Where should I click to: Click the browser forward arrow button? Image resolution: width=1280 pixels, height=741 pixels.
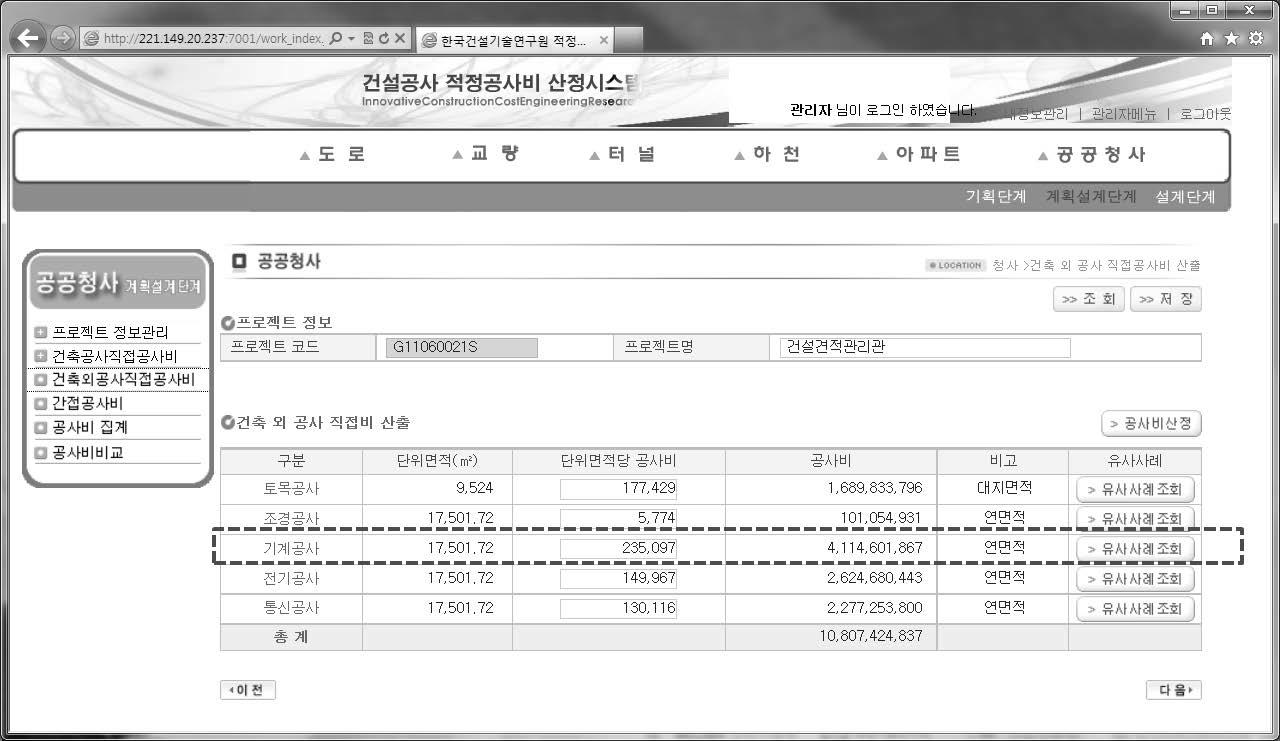62,38
